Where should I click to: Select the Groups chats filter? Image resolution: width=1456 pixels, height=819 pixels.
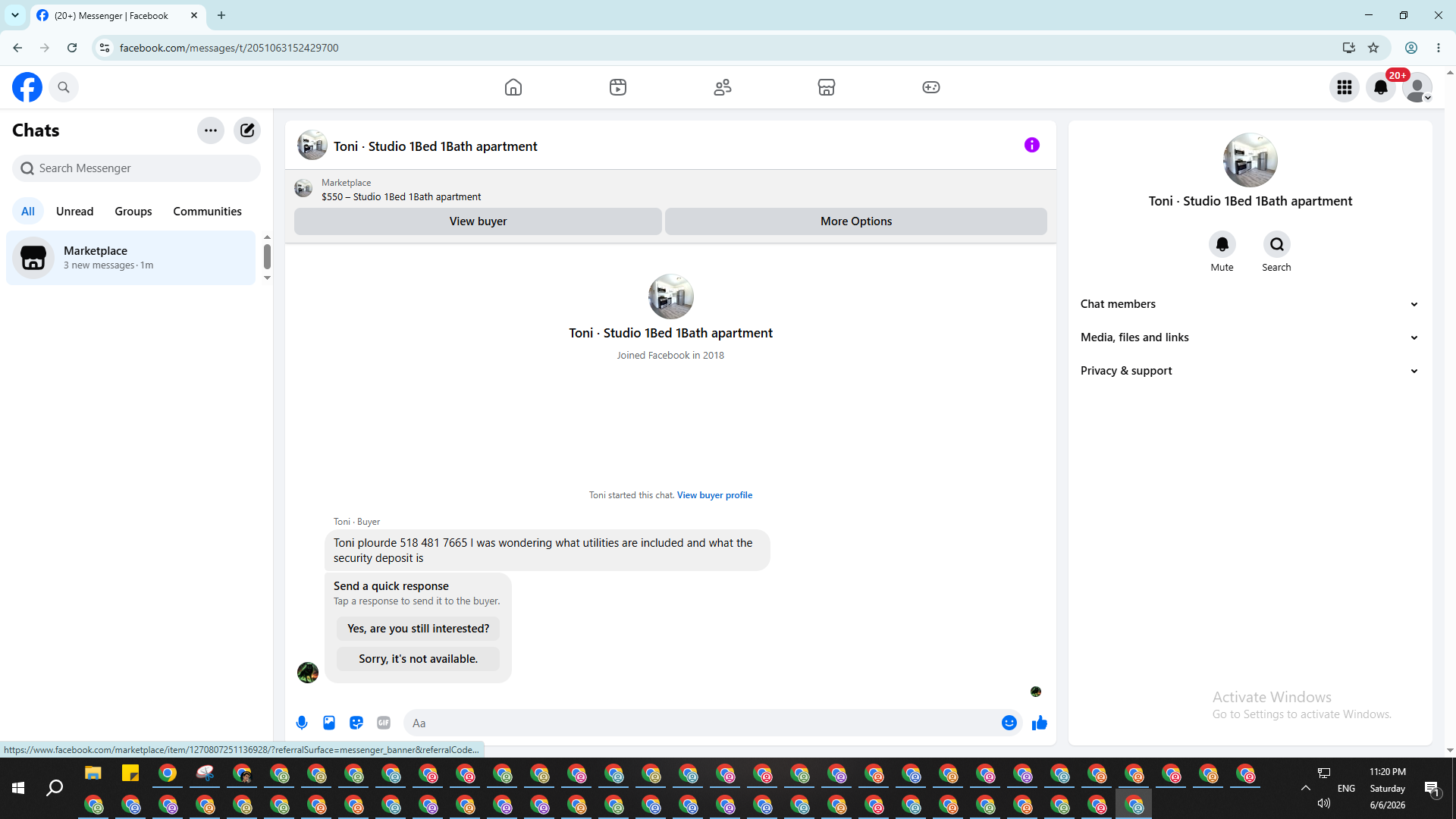pyautogui.click(x=133, y=212)
